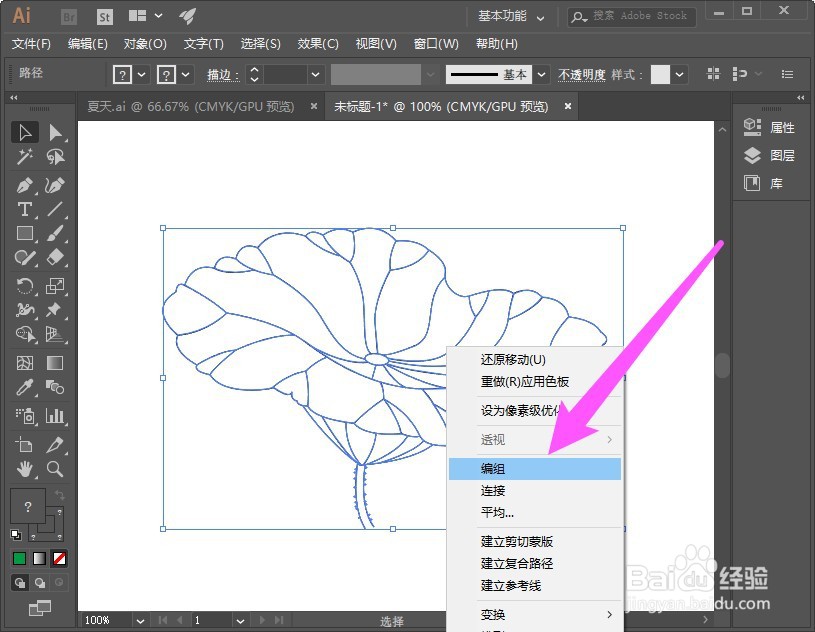
Task: Select the Perspective Grid tool
Action: tap(55, 334)
